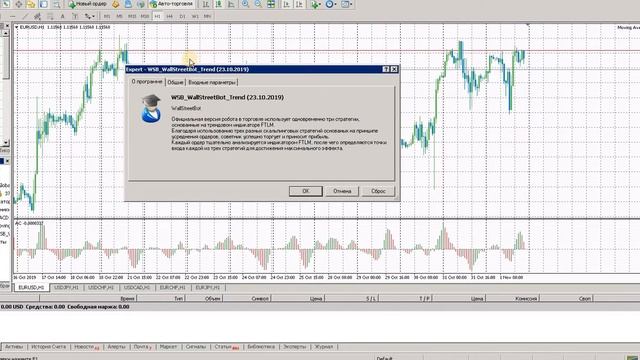
Task: Tile chart windows with grid icon
Action: coord(271,4)
